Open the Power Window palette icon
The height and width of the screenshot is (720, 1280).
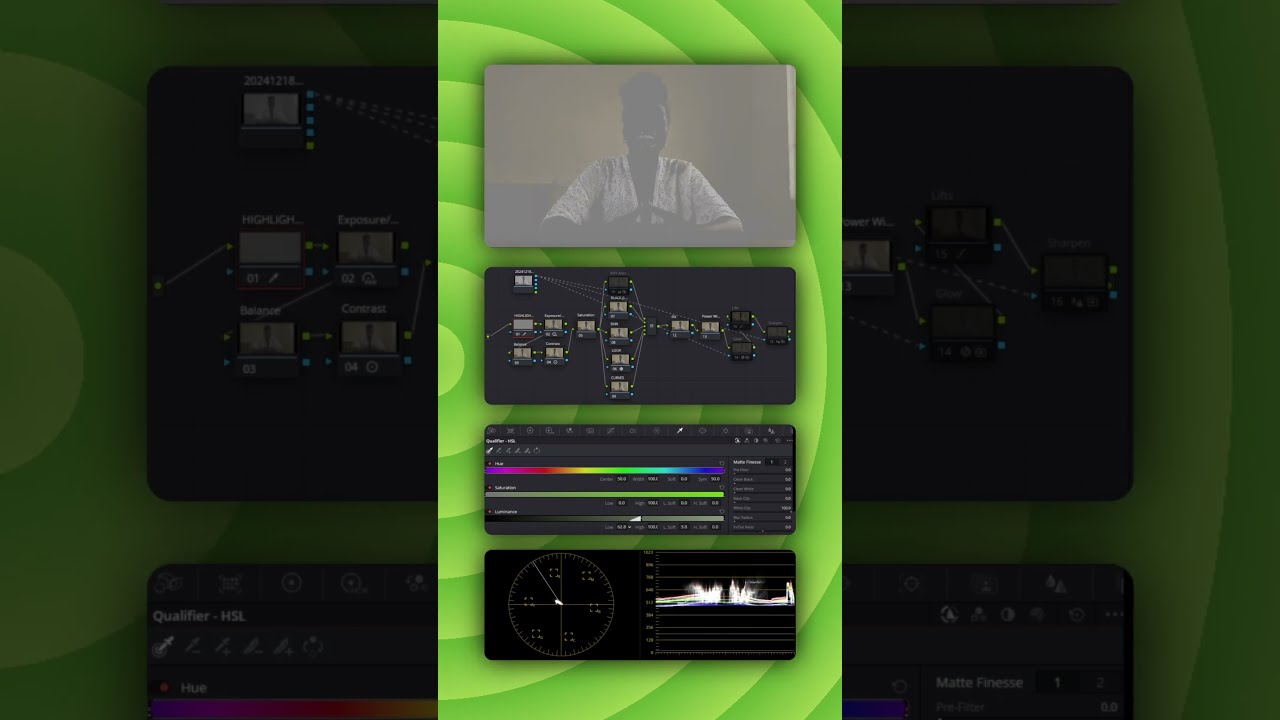pos(703,431)
